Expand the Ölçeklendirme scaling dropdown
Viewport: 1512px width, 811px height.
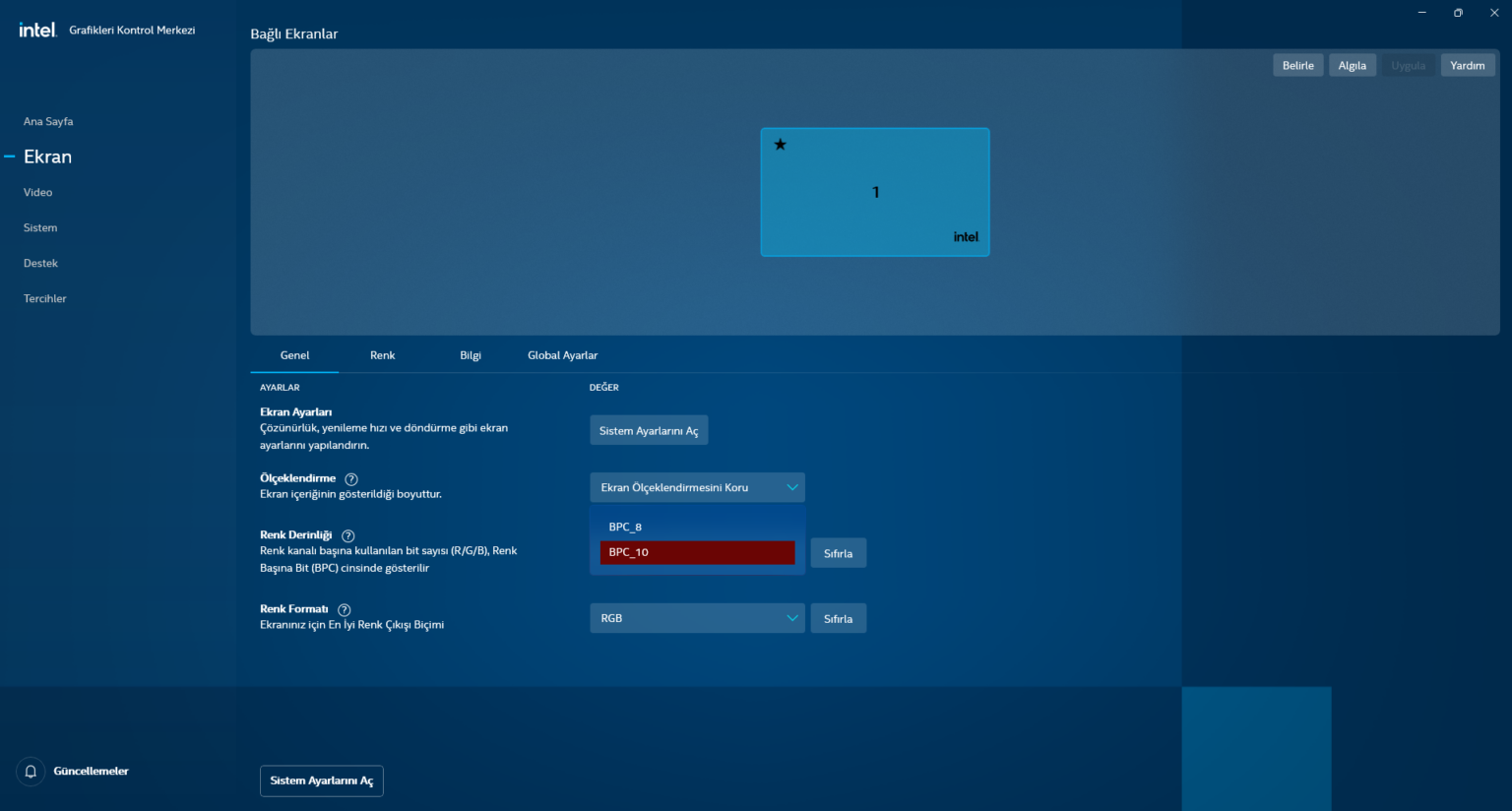pos(697,488)
